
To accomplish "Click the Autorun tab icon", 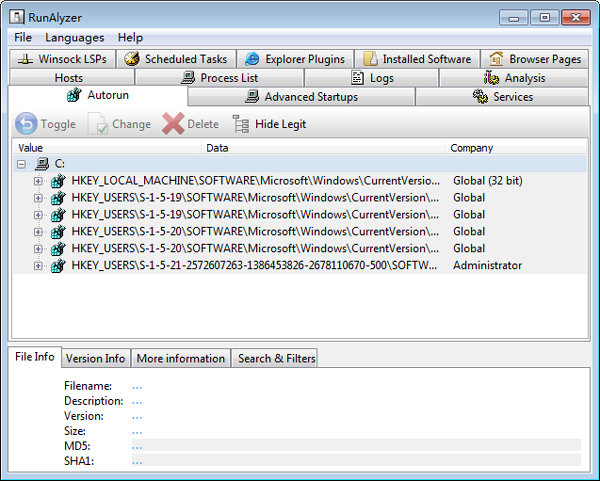I will coord(74,95).
